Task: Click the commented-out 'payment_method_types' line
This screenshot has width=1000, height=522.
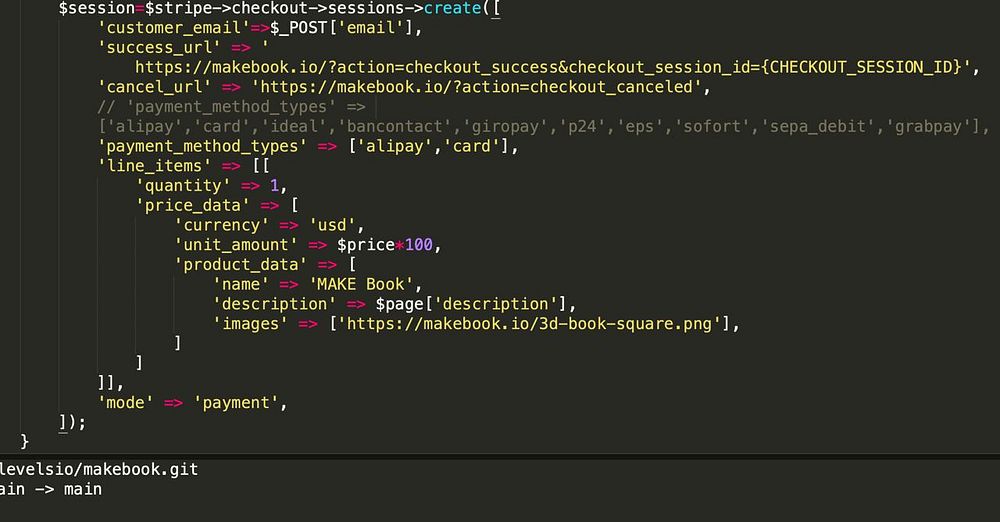Action: pos(232,107)
